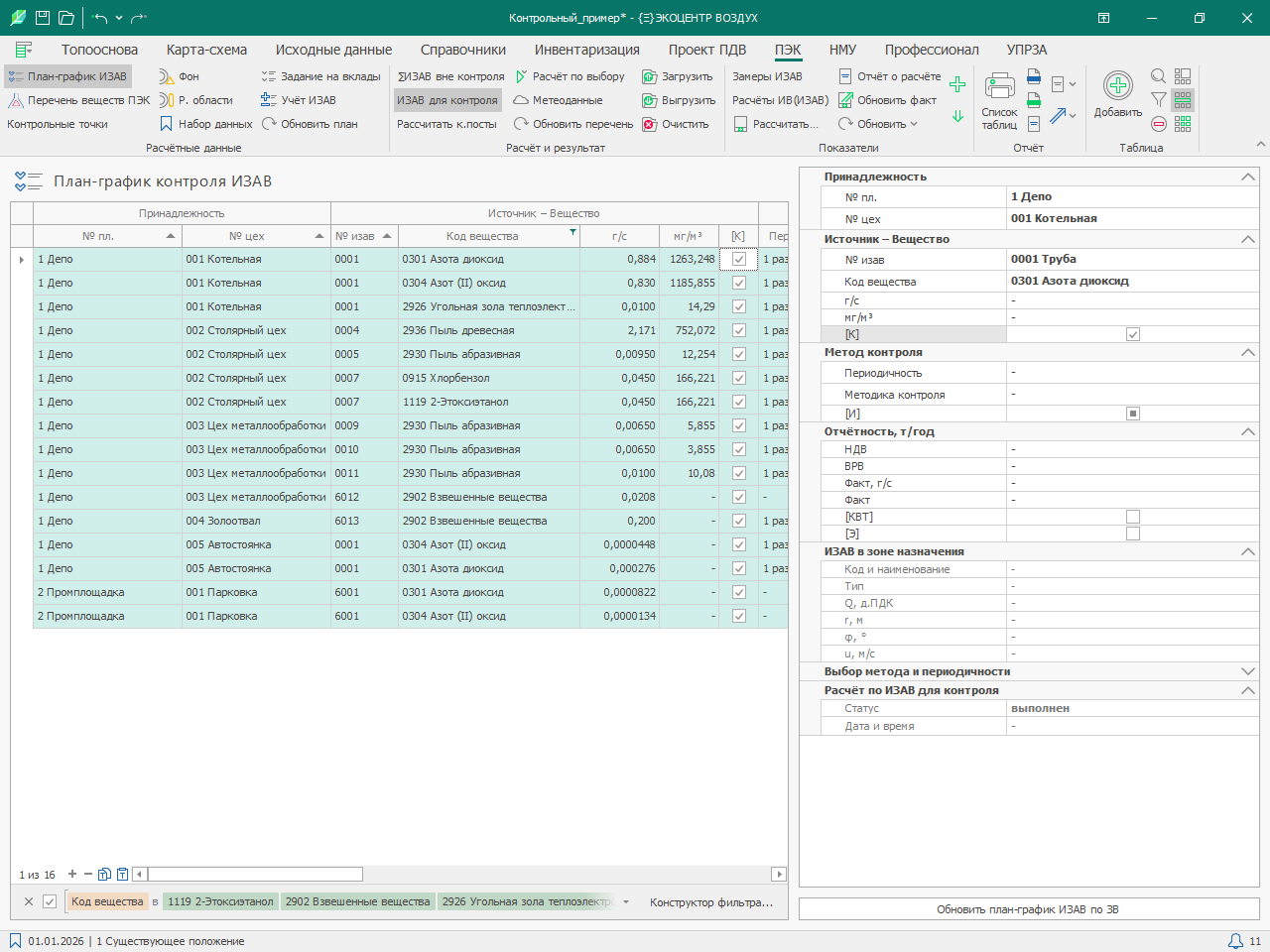This screenshot has height=952, width=1270.
Task: Disable the filter checkbox near Код вещества
Action: coord(50,901)
